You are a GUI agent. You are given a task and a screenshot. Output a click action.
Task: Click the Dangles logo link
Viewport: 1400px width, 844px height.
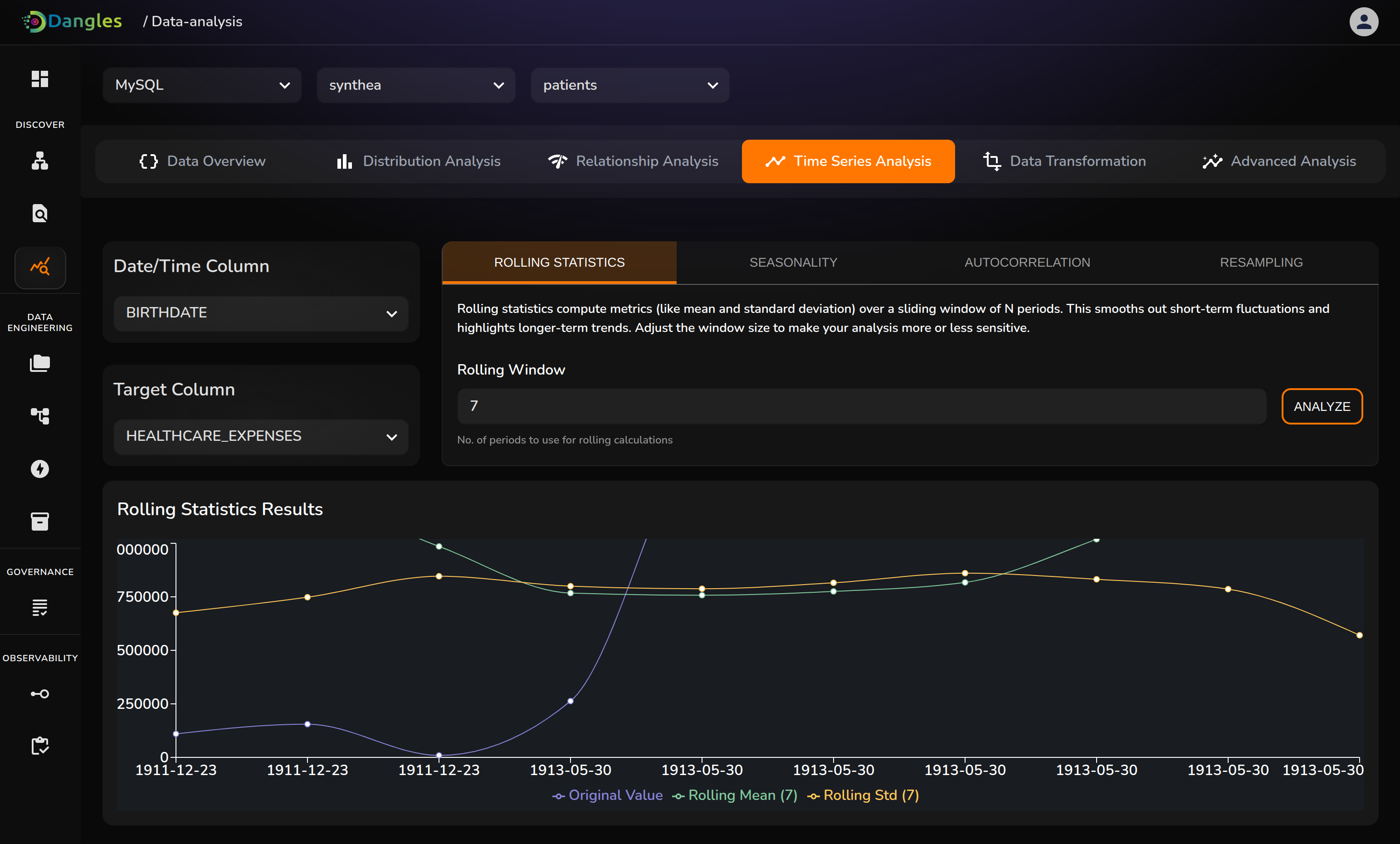72,22
